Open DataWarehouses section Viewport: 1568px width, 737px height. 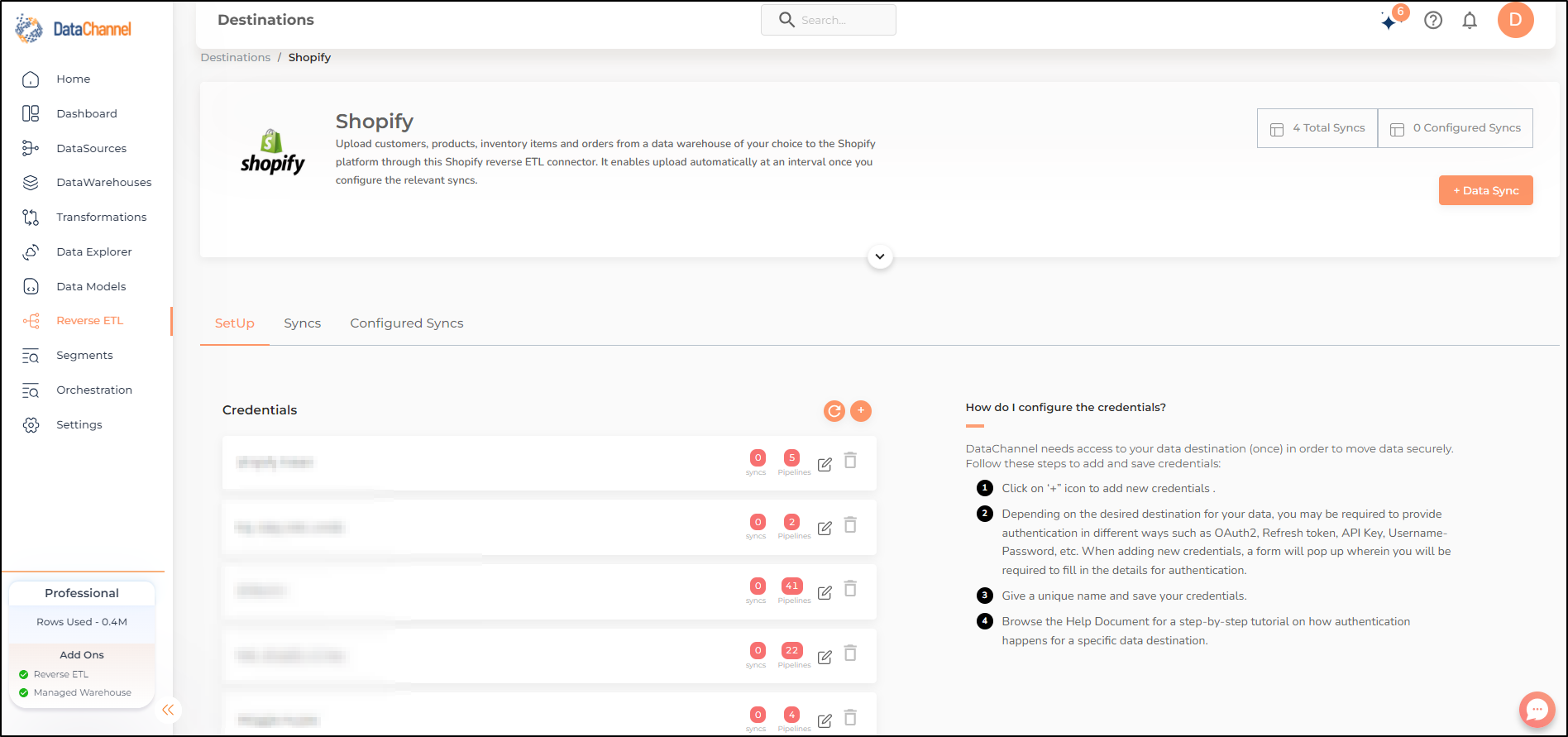pos(103,183)
